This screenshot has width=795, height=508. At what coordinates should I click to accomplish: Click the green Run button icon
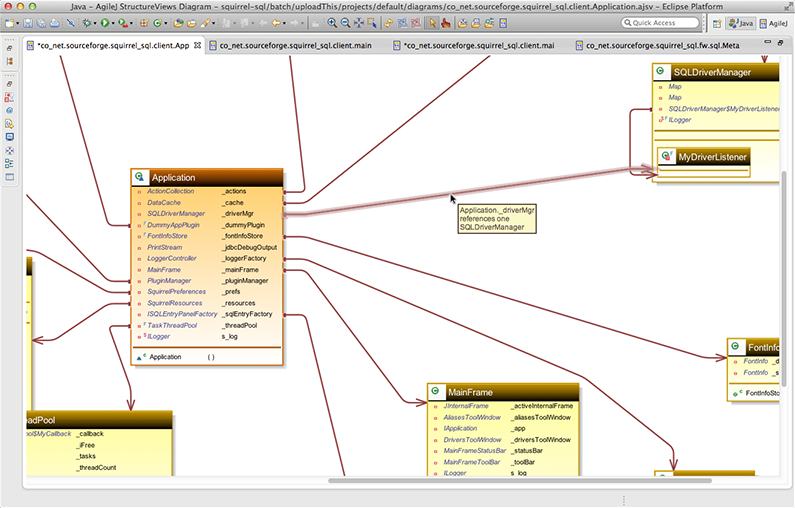(104, 23)
